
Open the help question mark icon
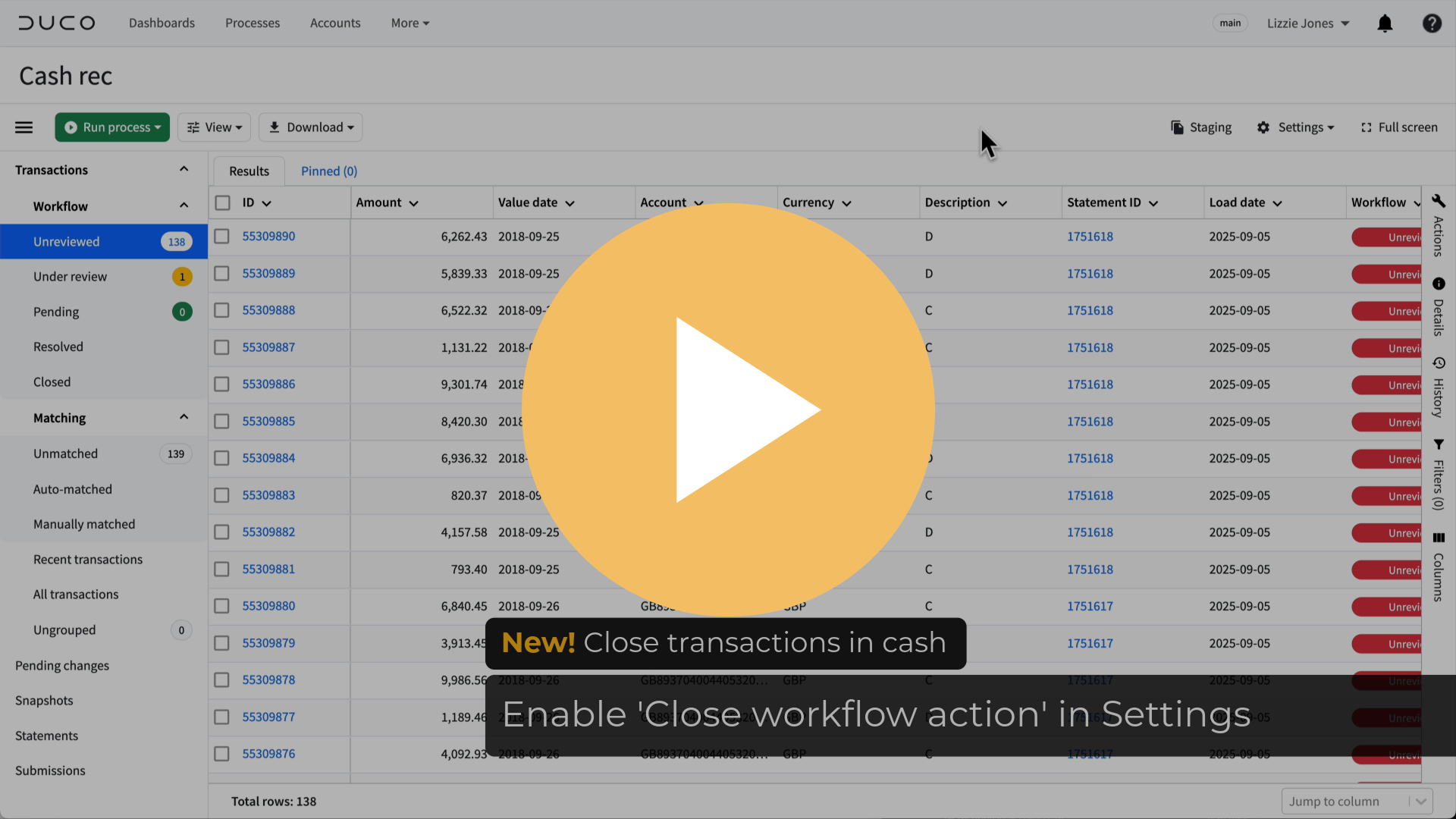1432,24
